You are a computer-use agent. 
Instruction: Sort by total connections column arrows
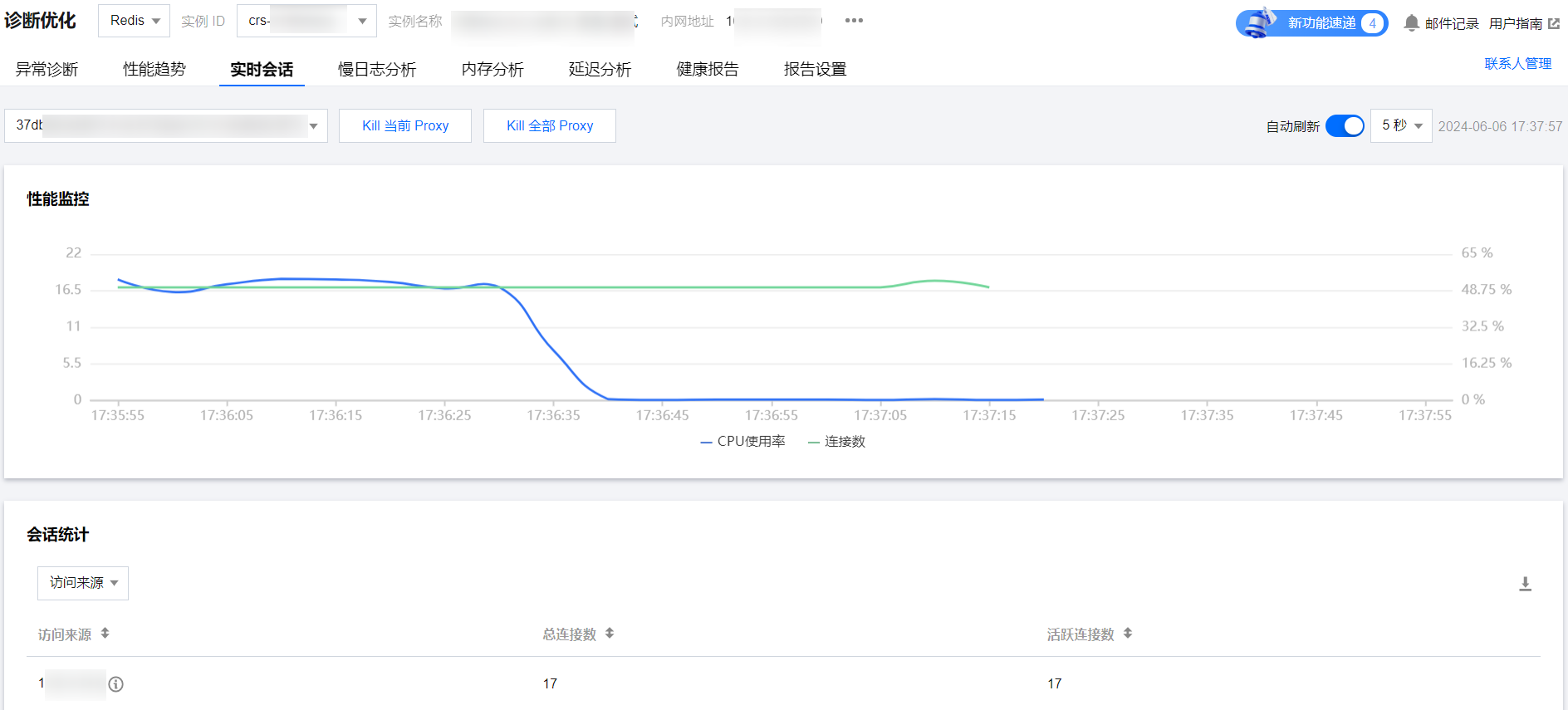(610, 634)
